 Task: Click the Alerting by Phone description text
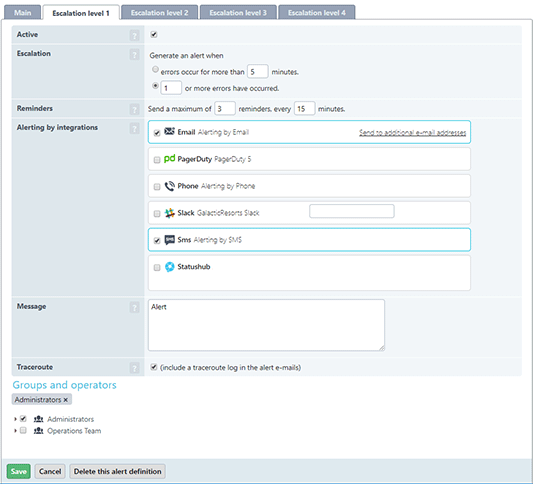point(228,186)
